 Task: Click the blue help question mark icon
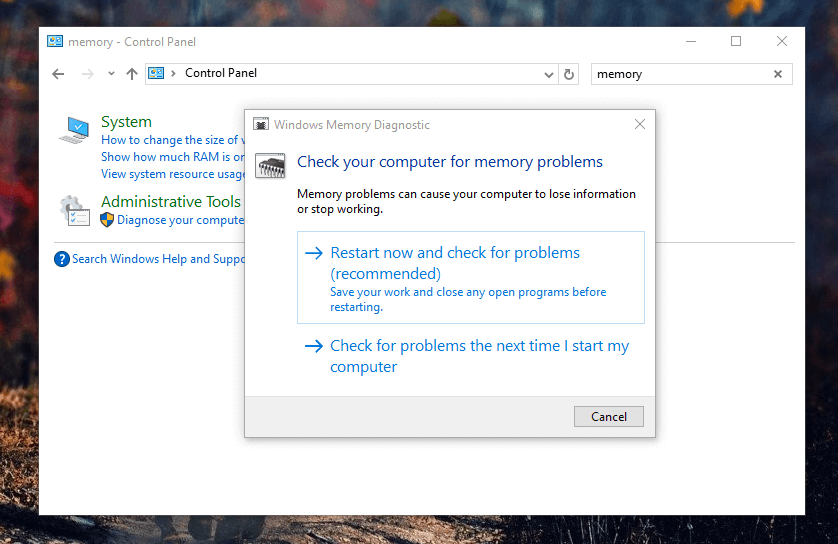[x=62, y=259]
